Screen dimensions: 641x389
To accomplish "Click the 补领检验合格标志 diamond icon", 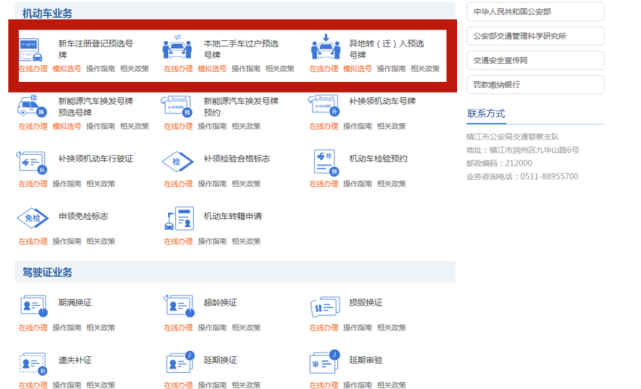I will coord(177,162).
